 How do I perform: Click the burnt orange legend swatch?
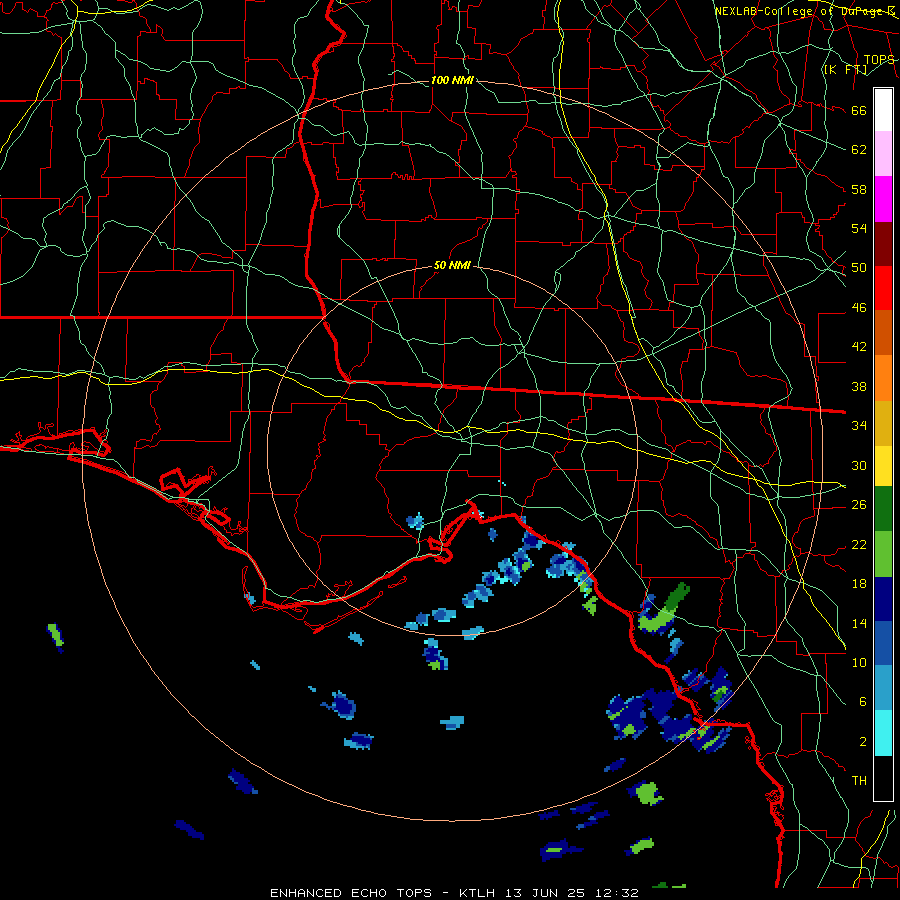coord(883,332)
